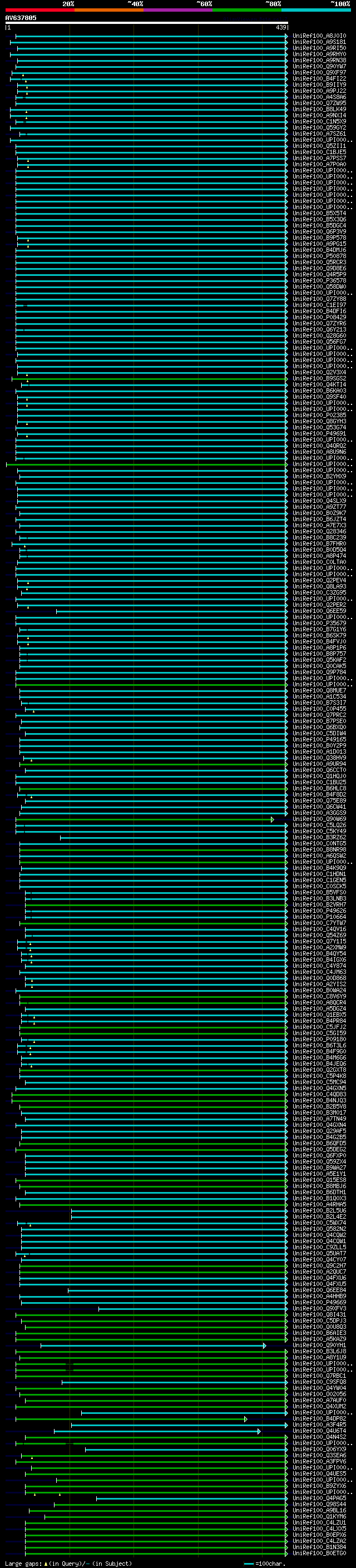Click the 439 query end position number
This screenshot has height=1568, width=356.
click(280, 27)
